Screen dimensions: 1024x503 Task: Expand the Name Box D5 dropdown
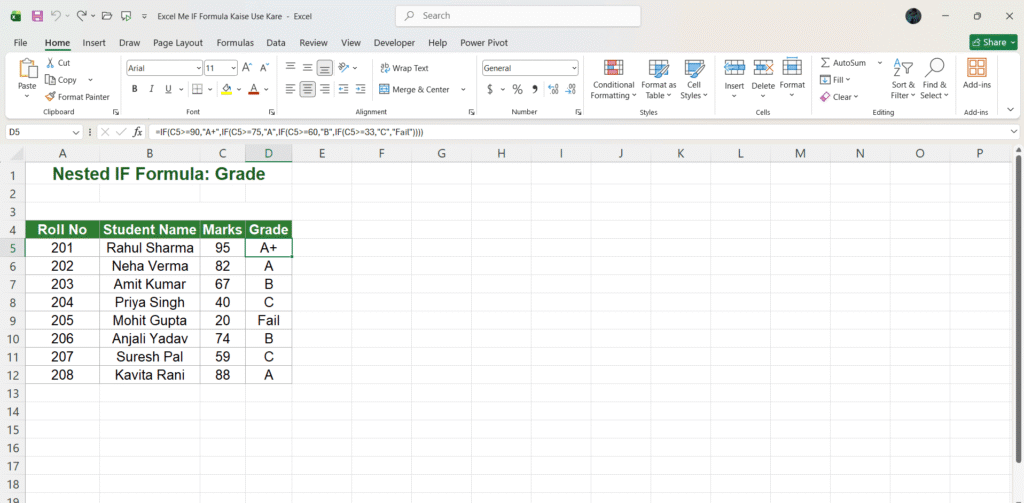(x=76, y=132)
